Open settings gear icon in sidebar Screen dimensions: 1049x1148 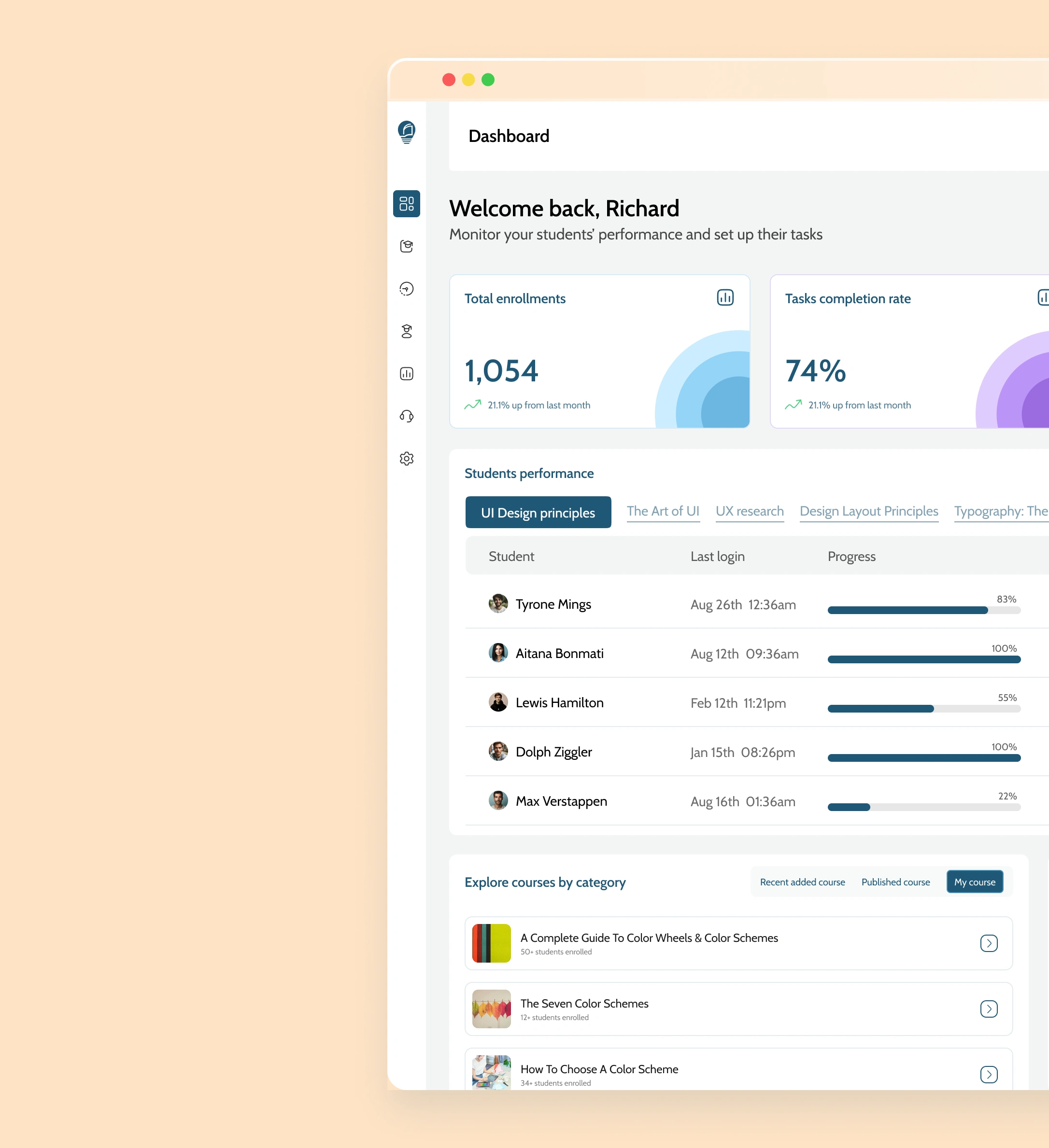406,459
